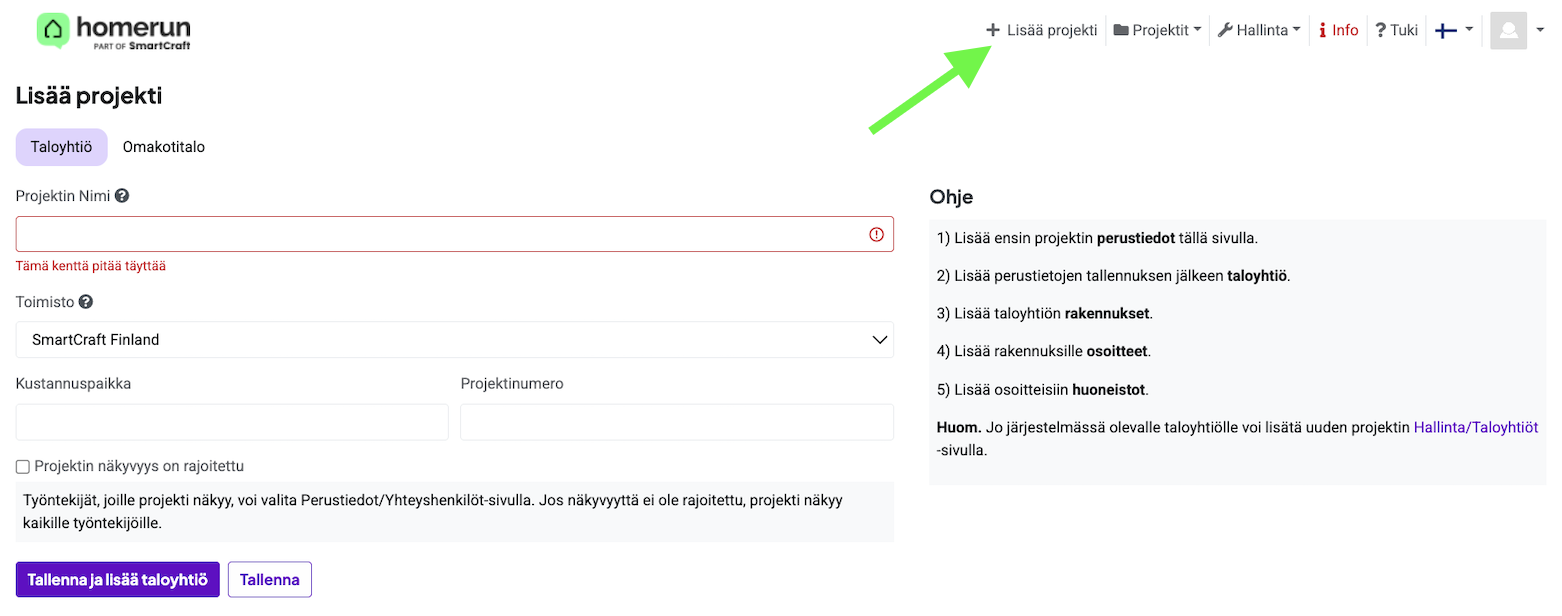1562x616 pixels.
Task: Click the Projektin Nimi text field
Action: point(440,234)
